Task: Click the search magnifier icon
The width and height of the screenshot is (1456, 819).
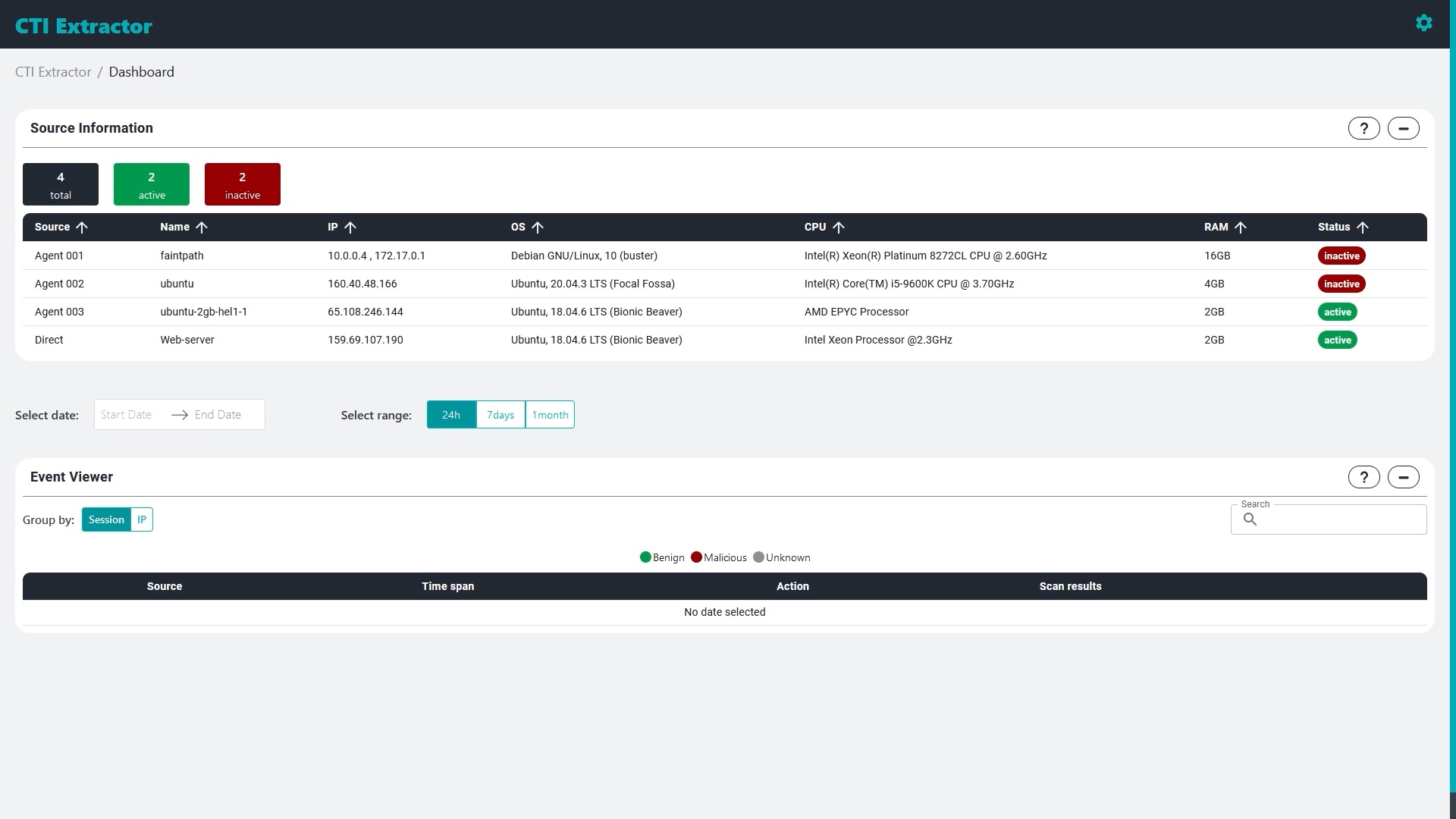Action: 1250,519
